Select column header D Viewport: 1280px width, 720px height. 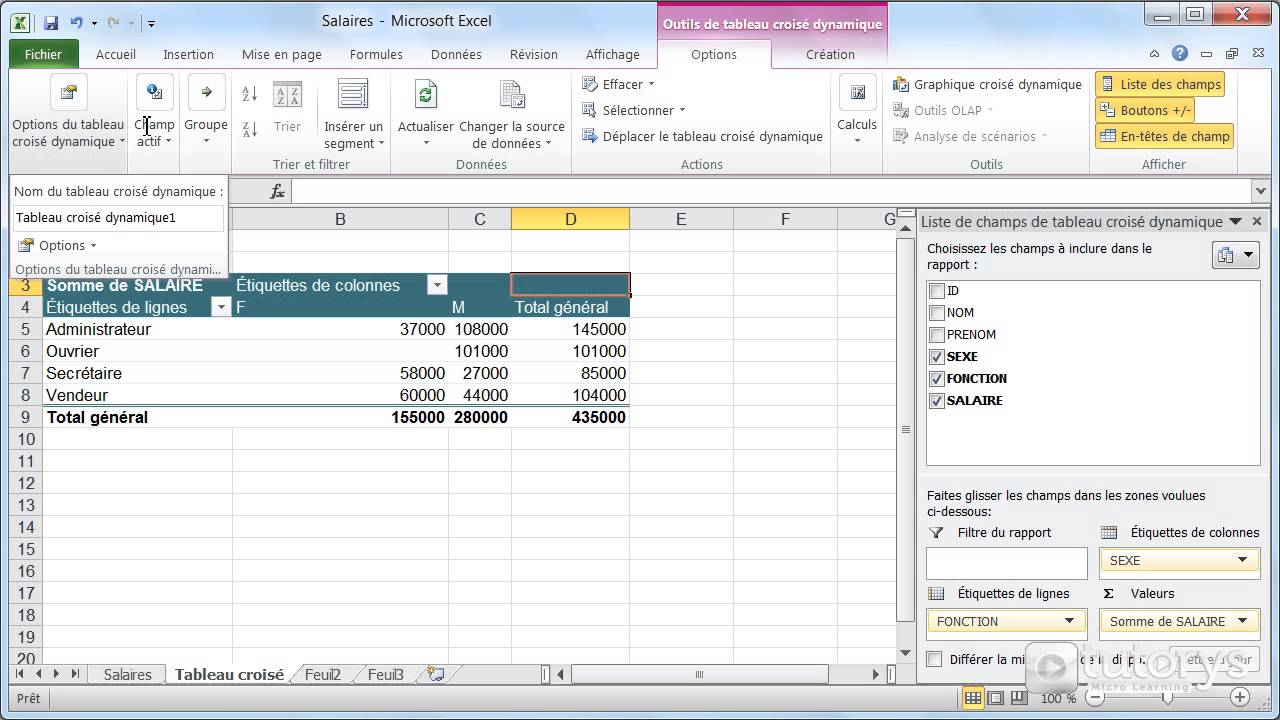(x=570, y=219)
